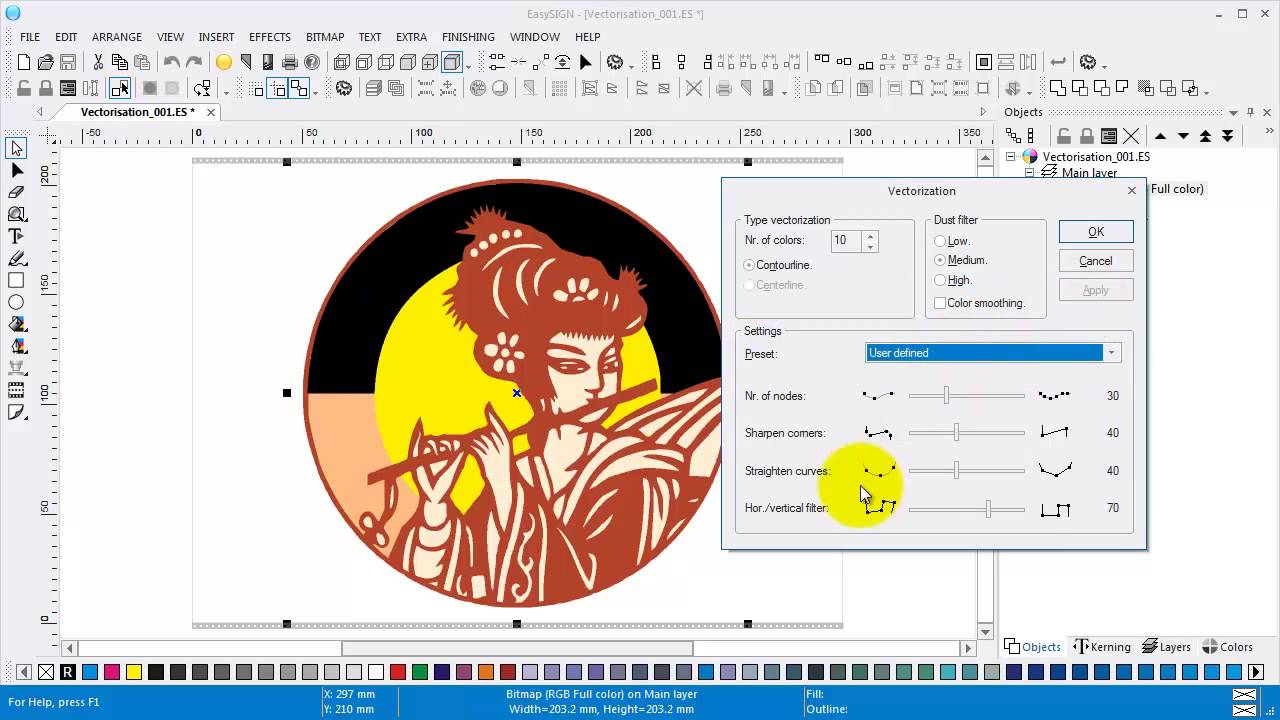Open the Preset dropdown showing User defined
The height and width of the screenshot is (720, 1280).
[1110, 353]
